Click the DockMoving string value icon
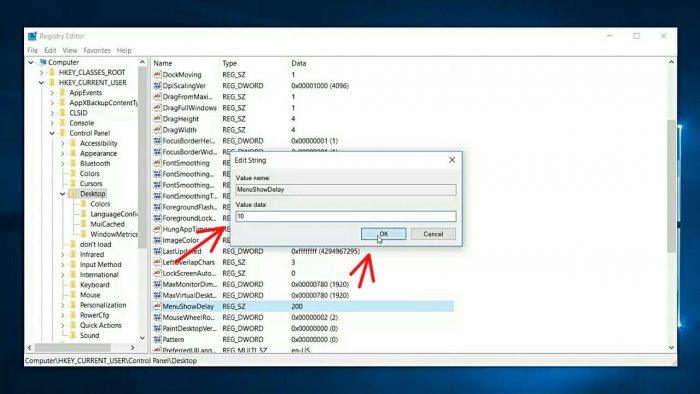 (x=157, y=75)
